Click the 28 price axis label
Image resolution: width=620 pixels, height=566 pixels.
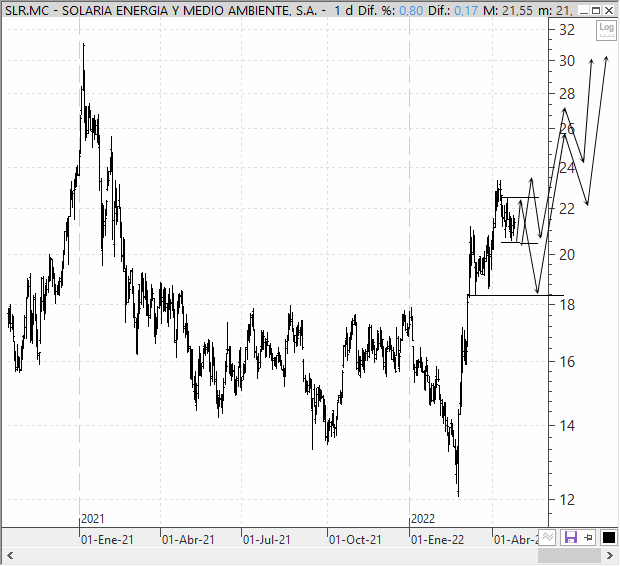[x=567, y=94]
